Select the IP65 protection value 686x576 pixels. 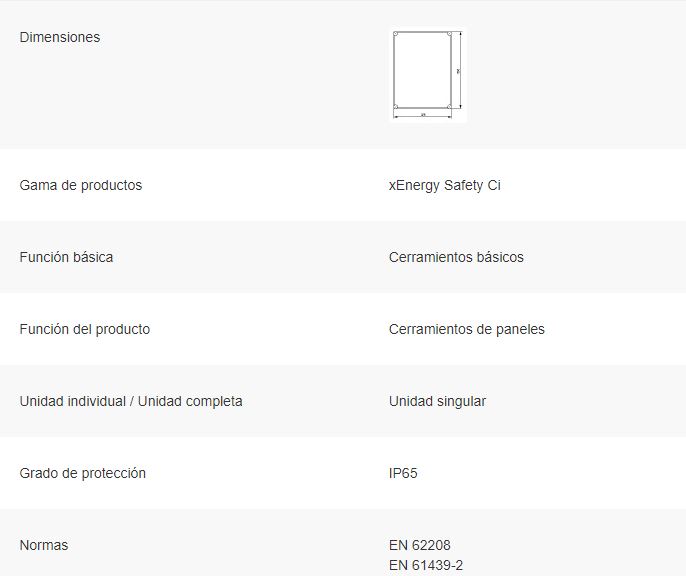[x=403, y=473]
